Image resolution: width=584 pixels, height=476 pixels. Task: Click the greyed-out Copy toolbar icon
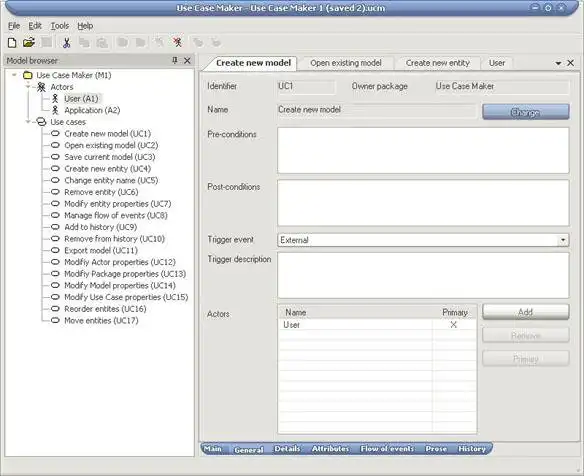pos(84,42)
